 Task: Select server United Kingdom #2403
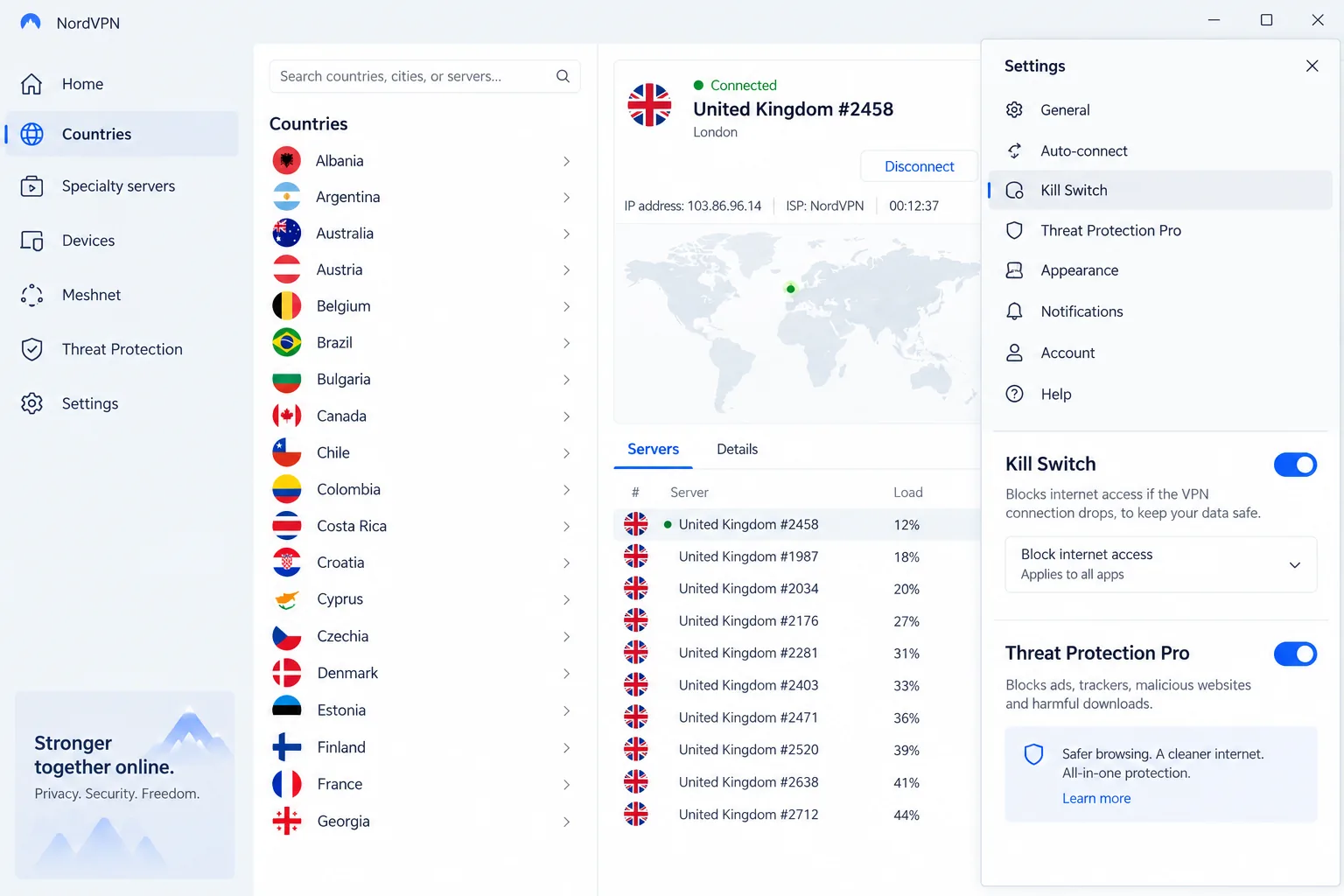(x=797, y=685)
